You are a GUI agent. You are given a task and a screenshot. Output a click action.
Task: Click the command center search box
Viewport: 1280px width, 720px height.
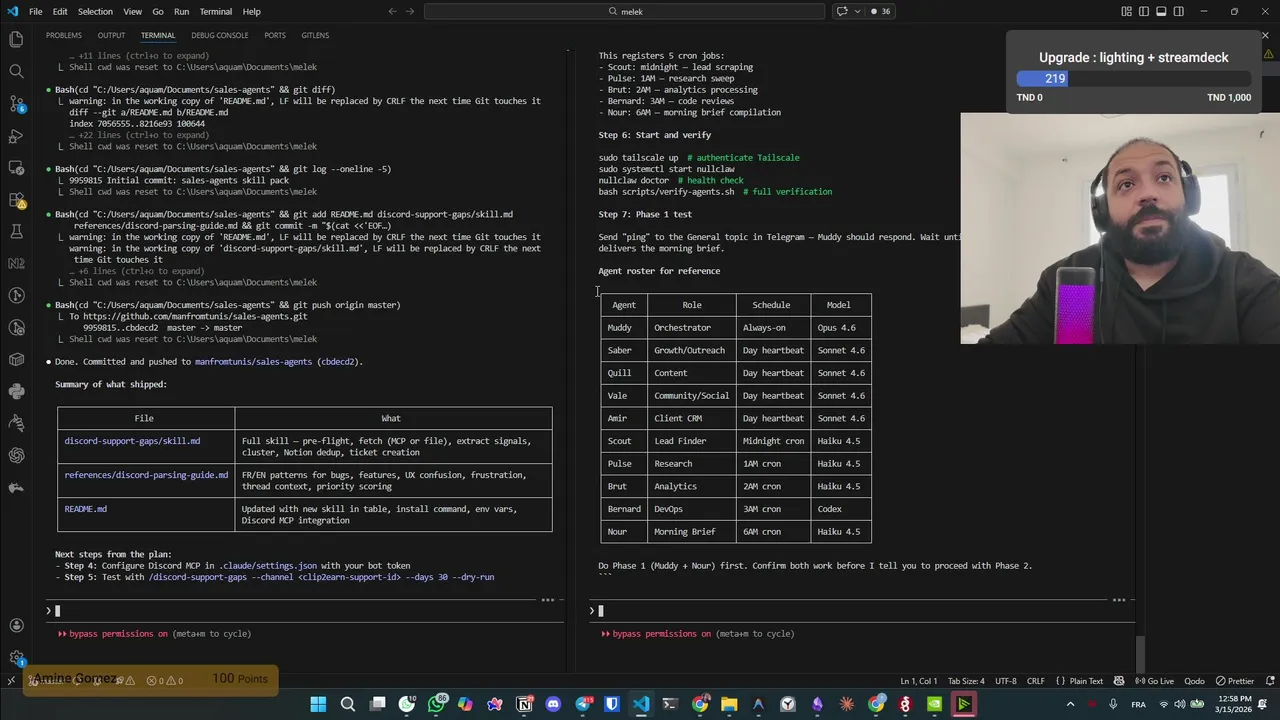coord(625,11)
